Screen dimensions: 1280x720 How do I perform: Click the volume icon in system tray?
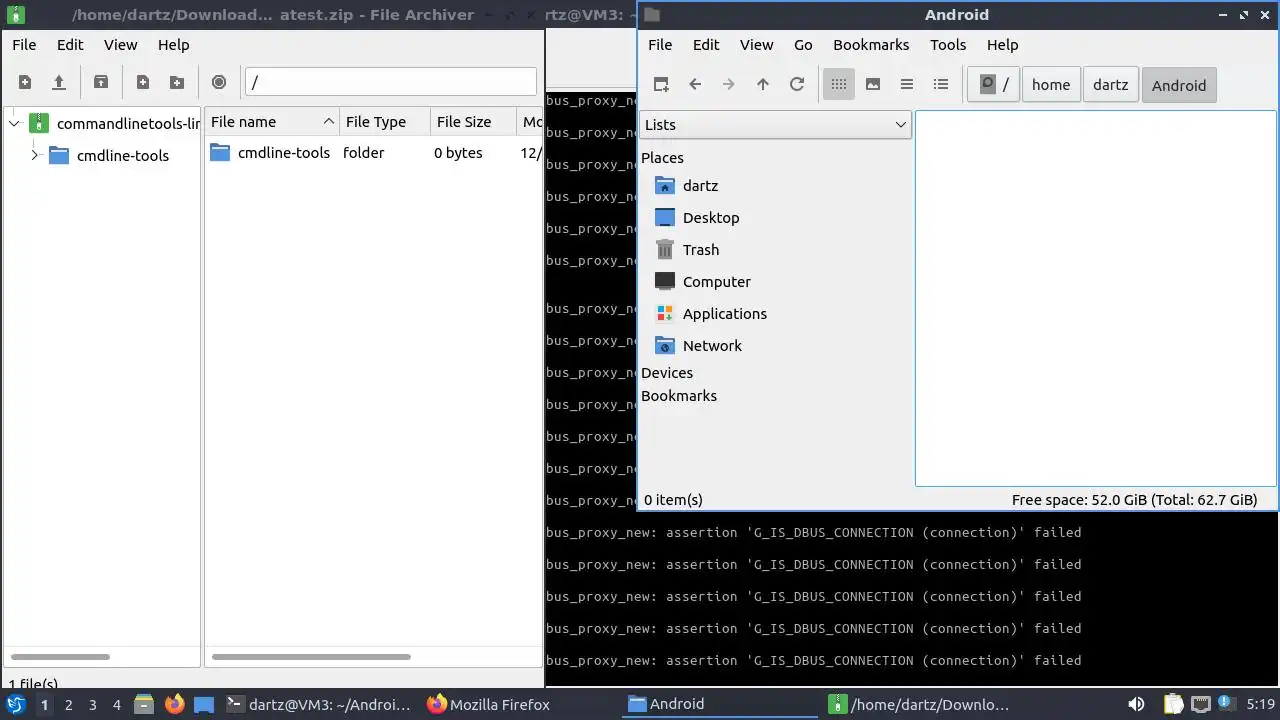tap(1135, 704)
